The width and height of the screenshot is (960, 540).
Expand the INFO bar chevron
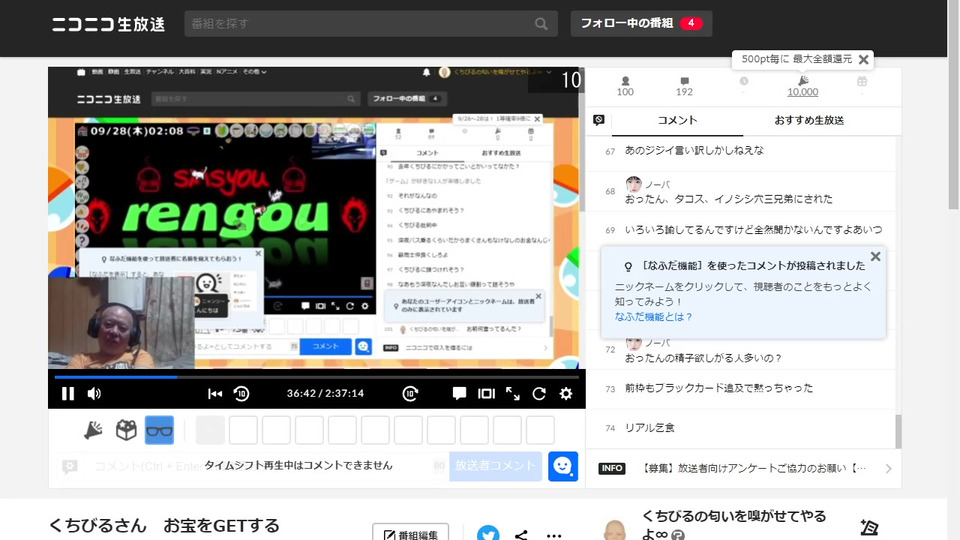pyautogui.click(x=888, y=469)
